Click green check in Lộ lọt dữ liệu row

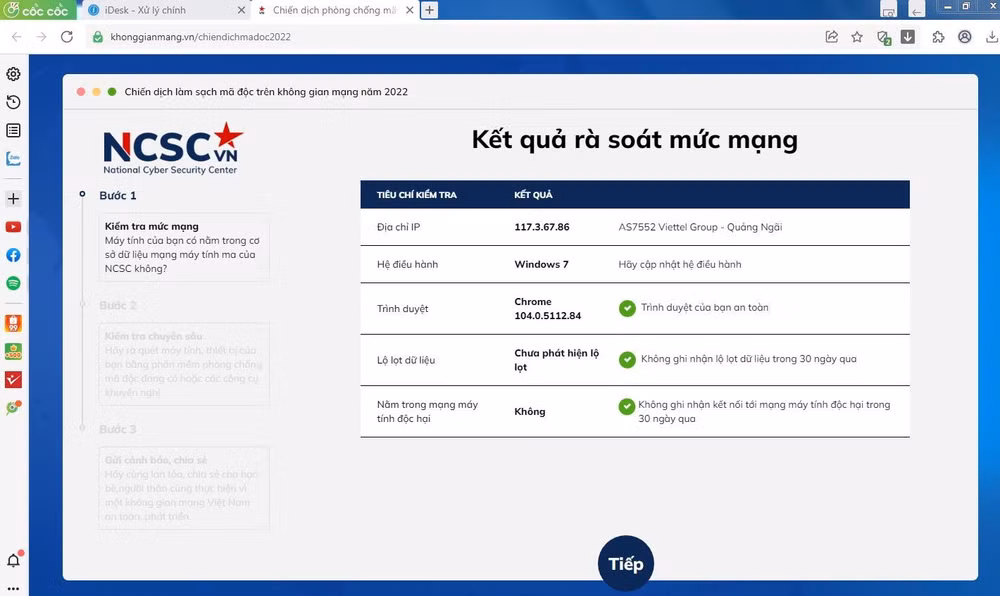pos(628,360)
